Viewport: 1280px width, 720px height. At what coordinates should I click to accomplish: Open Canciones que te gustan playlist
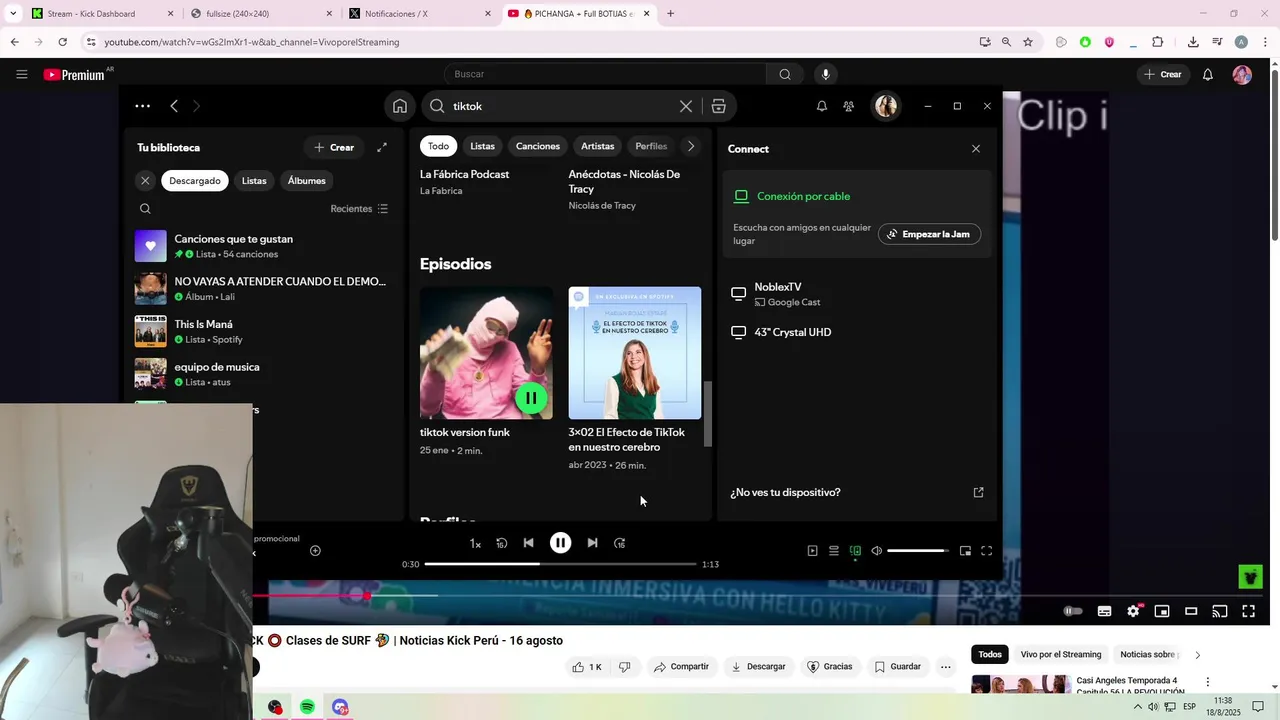(x=262, y=246)
